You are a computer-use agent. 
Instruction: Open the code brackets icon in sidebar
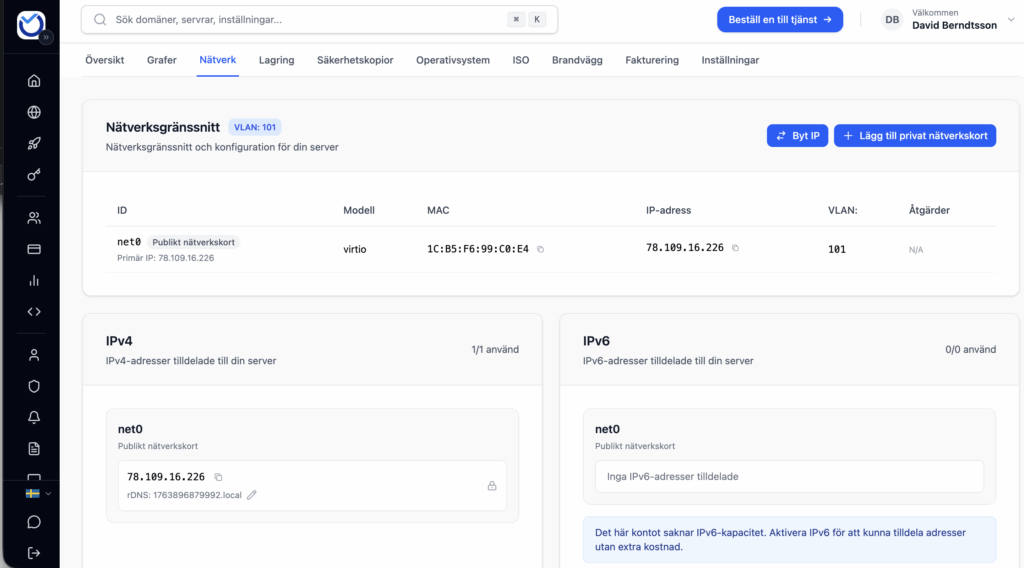[x=34, y=311]
